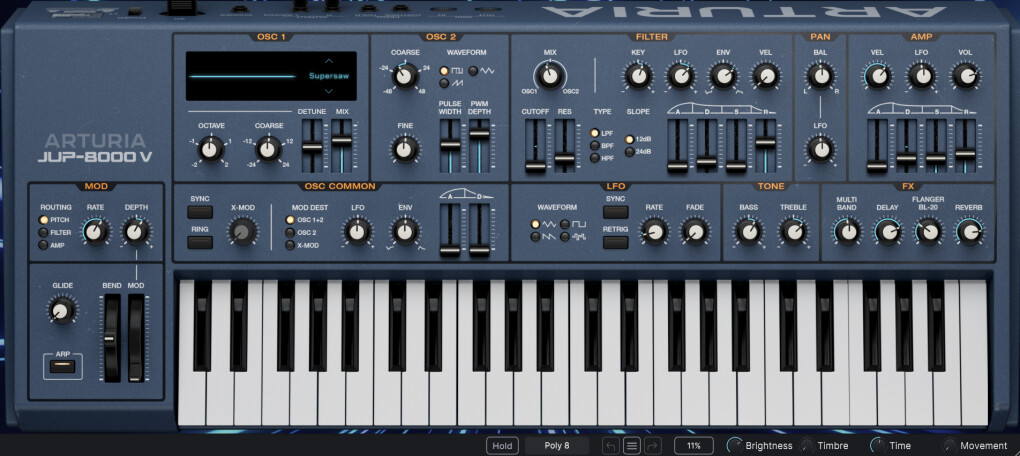Click the Filter KEY knob
The height and width of the screenshot is (456, 1020).
pos(638,77)
